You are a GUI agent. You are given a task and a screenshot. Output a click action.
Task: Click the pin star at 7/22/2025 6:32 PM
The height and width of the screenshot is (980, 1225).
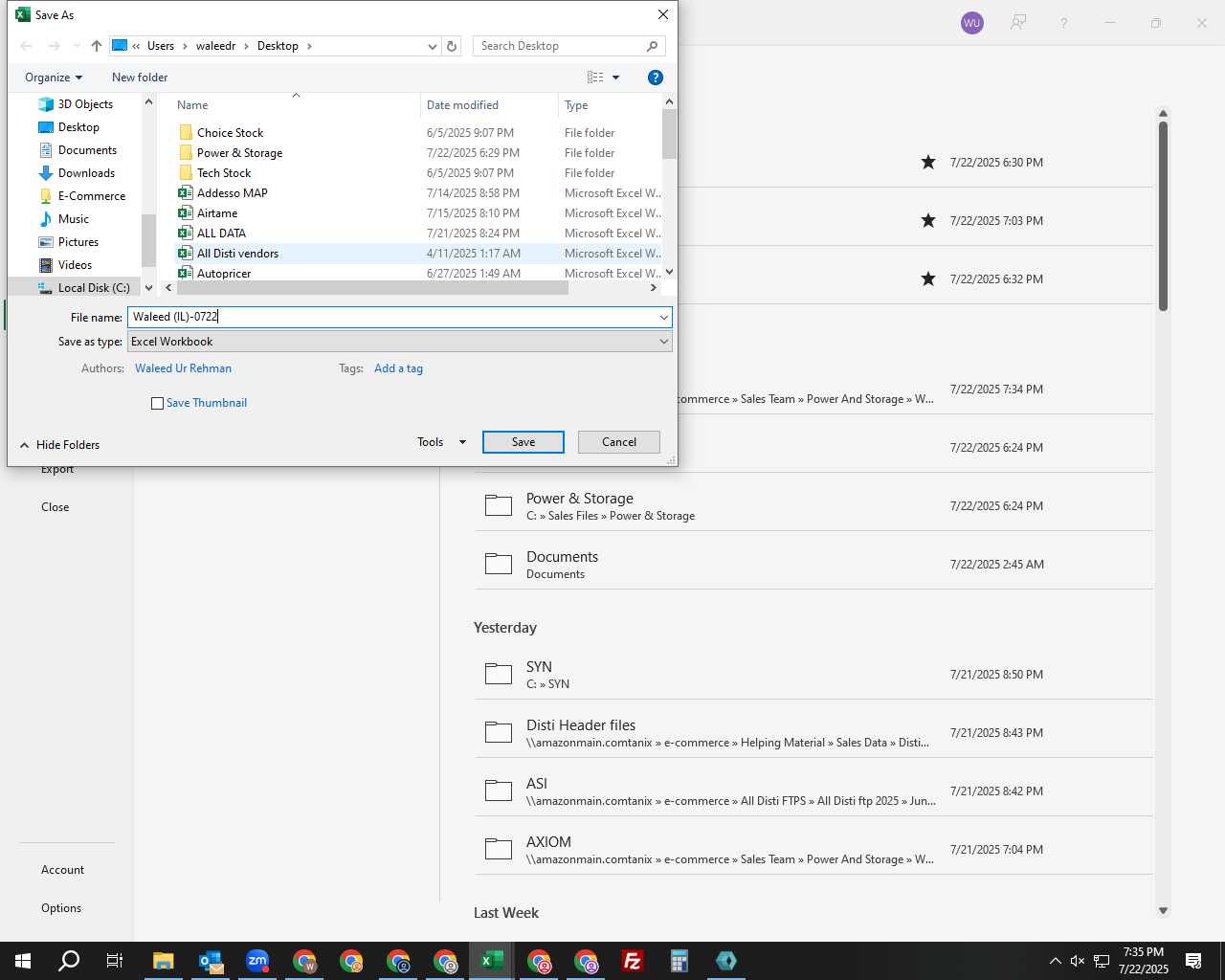pos(928,279)
